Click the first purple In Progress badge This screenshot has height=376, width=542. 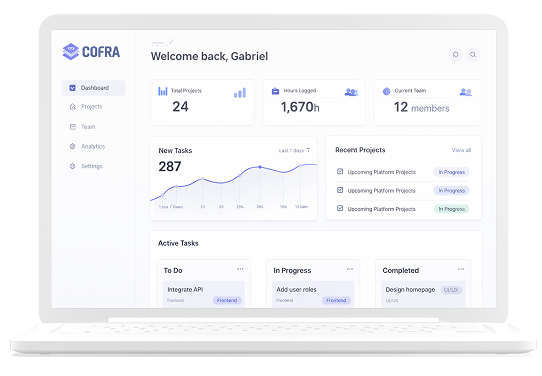click(x=451, y=172)
